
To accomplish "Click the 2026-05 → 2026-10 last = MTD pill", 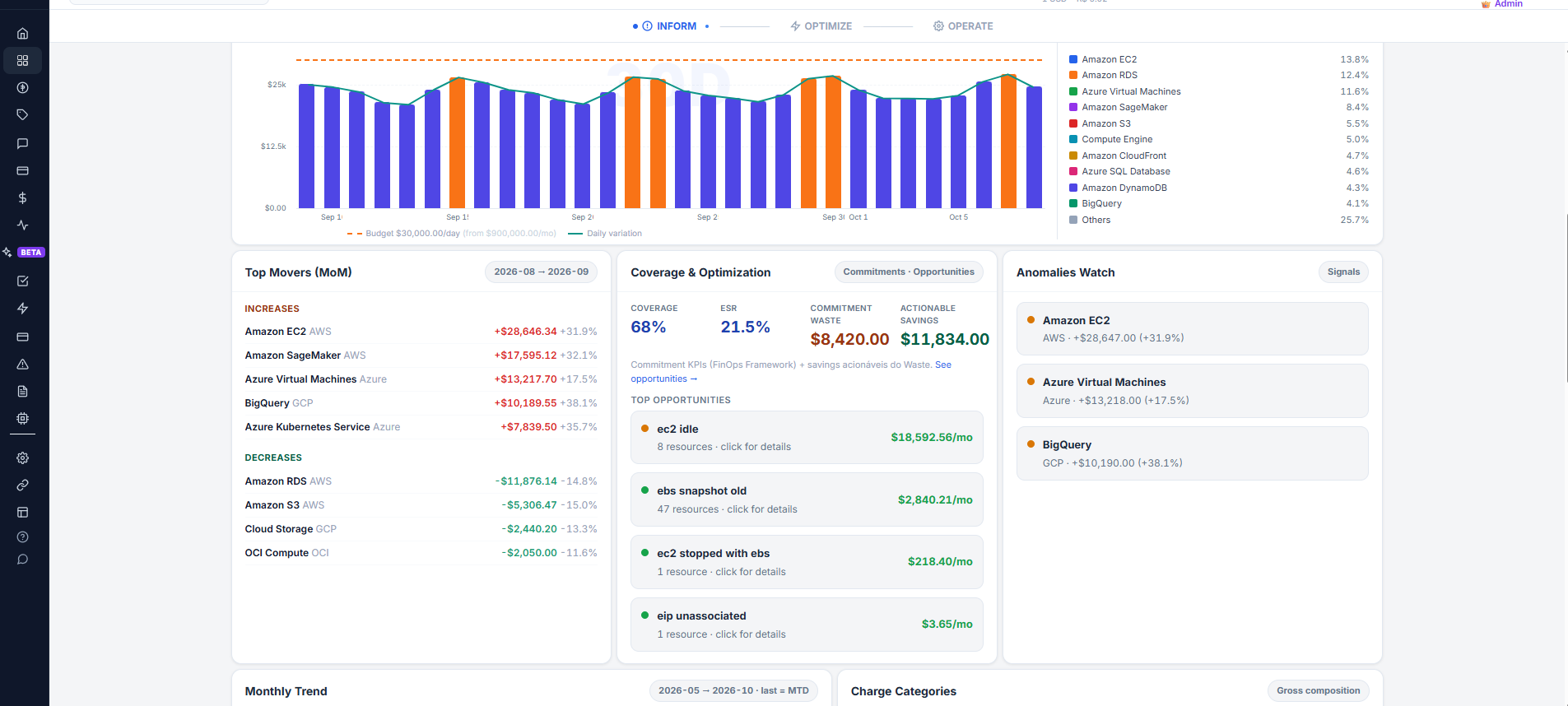I will pos(733,691).
